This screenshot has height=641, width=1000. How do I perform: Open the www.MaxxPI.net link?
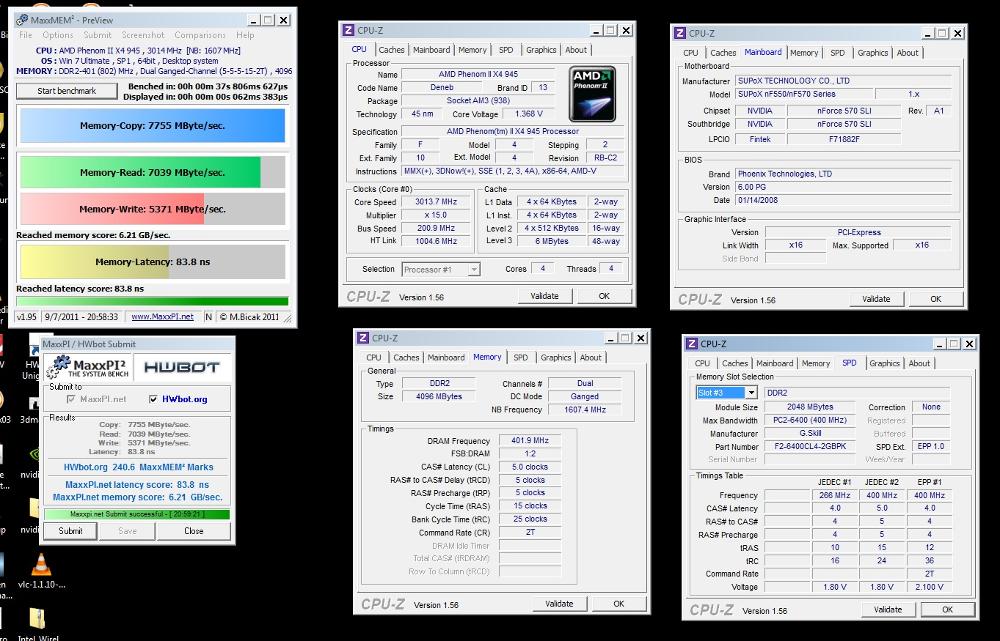[163, 316]
